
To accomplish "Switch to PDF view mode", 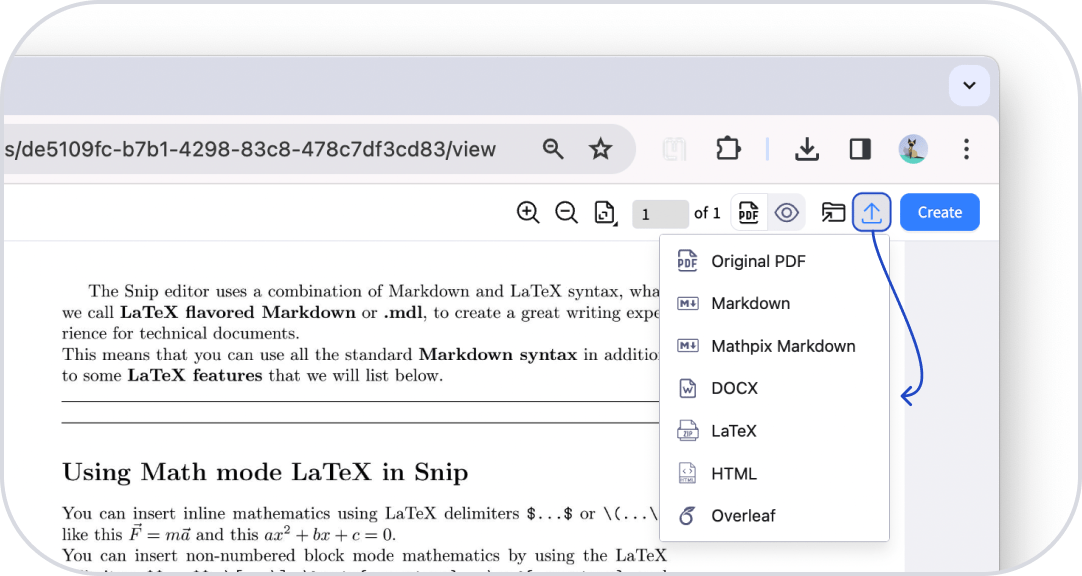I will (748, 212).
